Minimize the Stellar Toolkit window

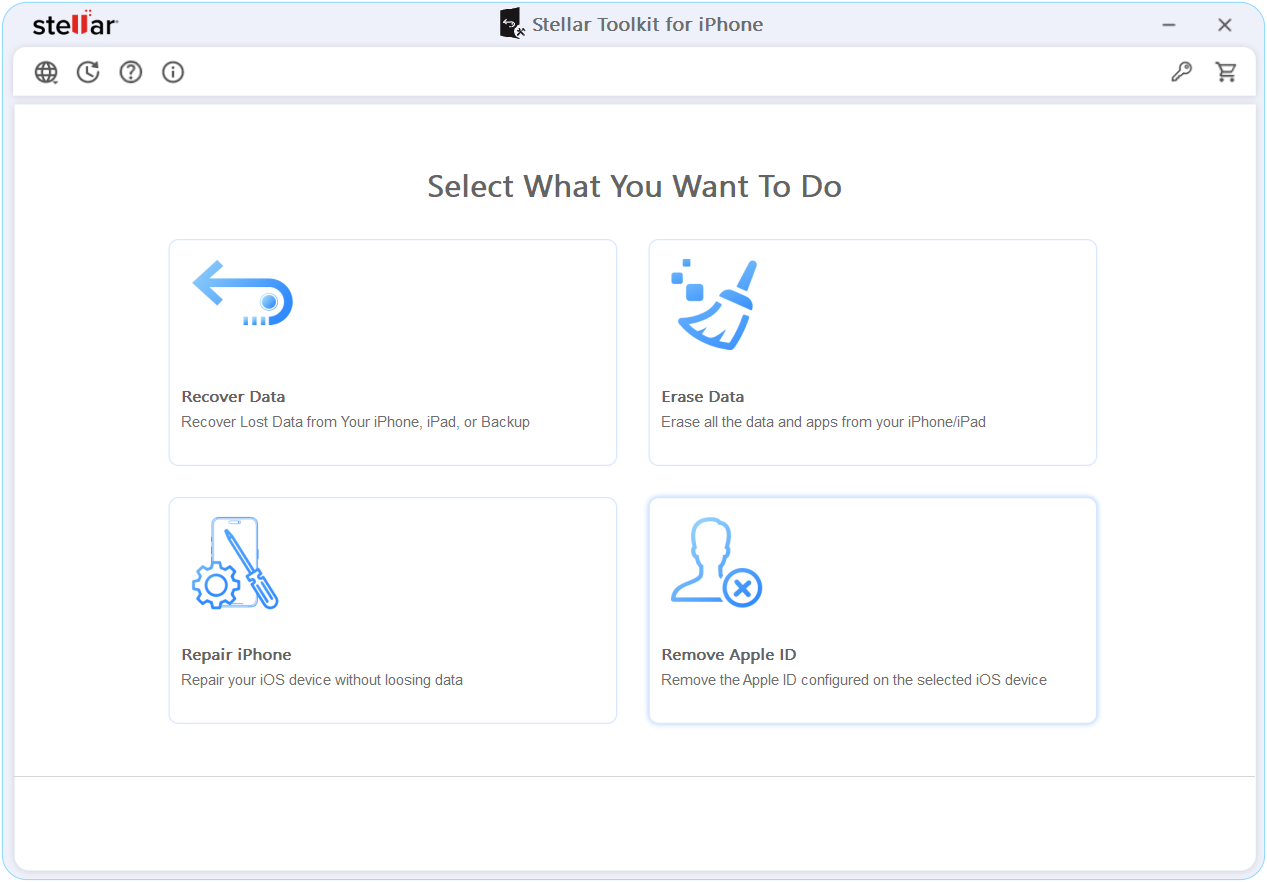tap(1168, 24)
